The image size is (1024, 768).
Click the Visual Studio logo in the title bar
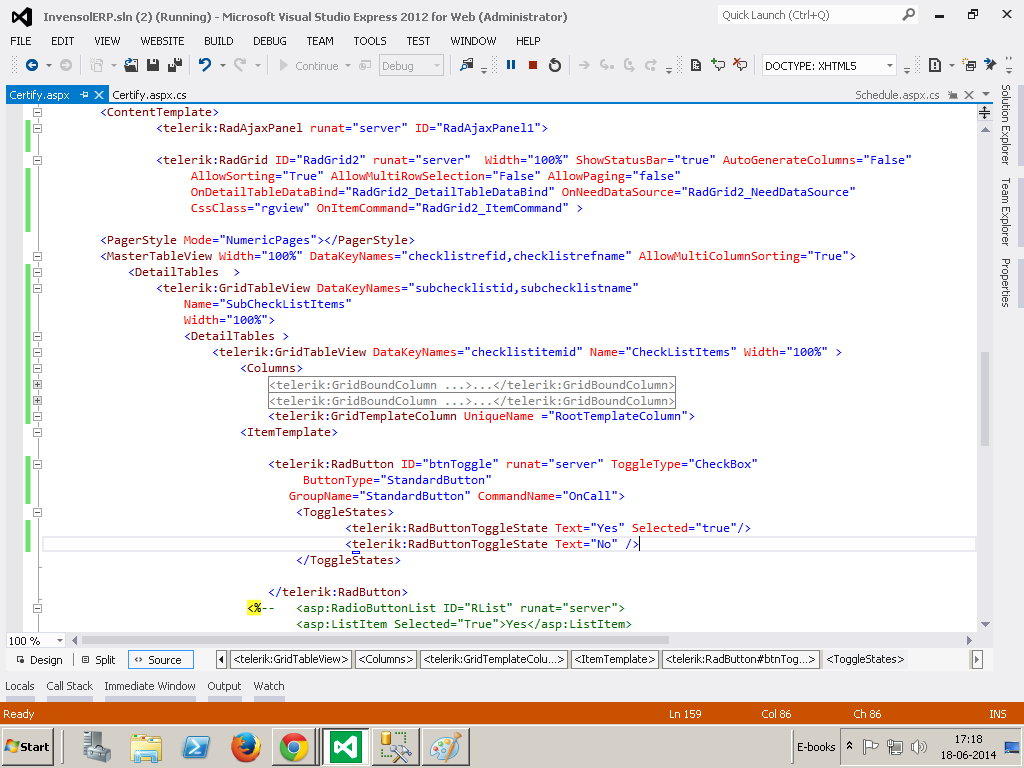pos(22,16)
